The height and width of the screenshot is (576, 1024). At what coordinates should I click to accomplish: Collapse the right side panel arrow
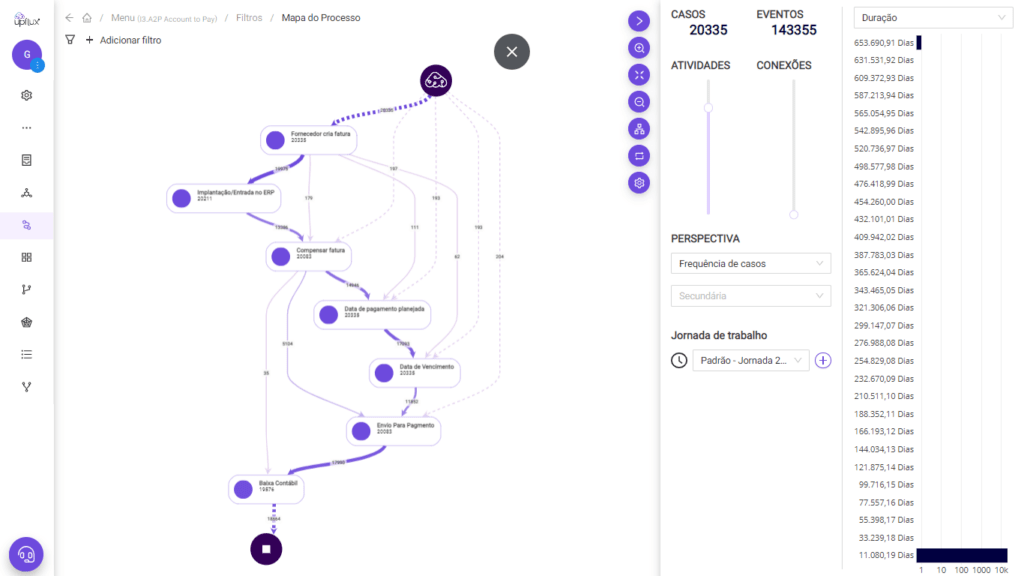pyautogui.click(x=640, y=20)
